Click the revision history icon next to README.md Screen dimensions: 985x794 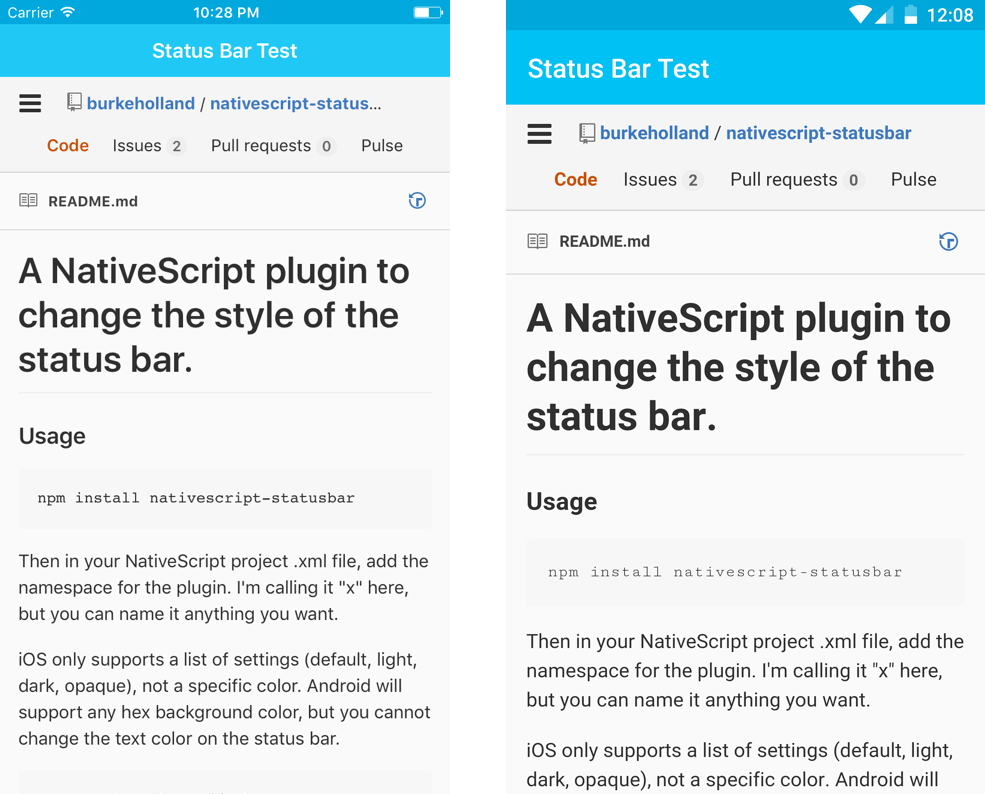417,200
